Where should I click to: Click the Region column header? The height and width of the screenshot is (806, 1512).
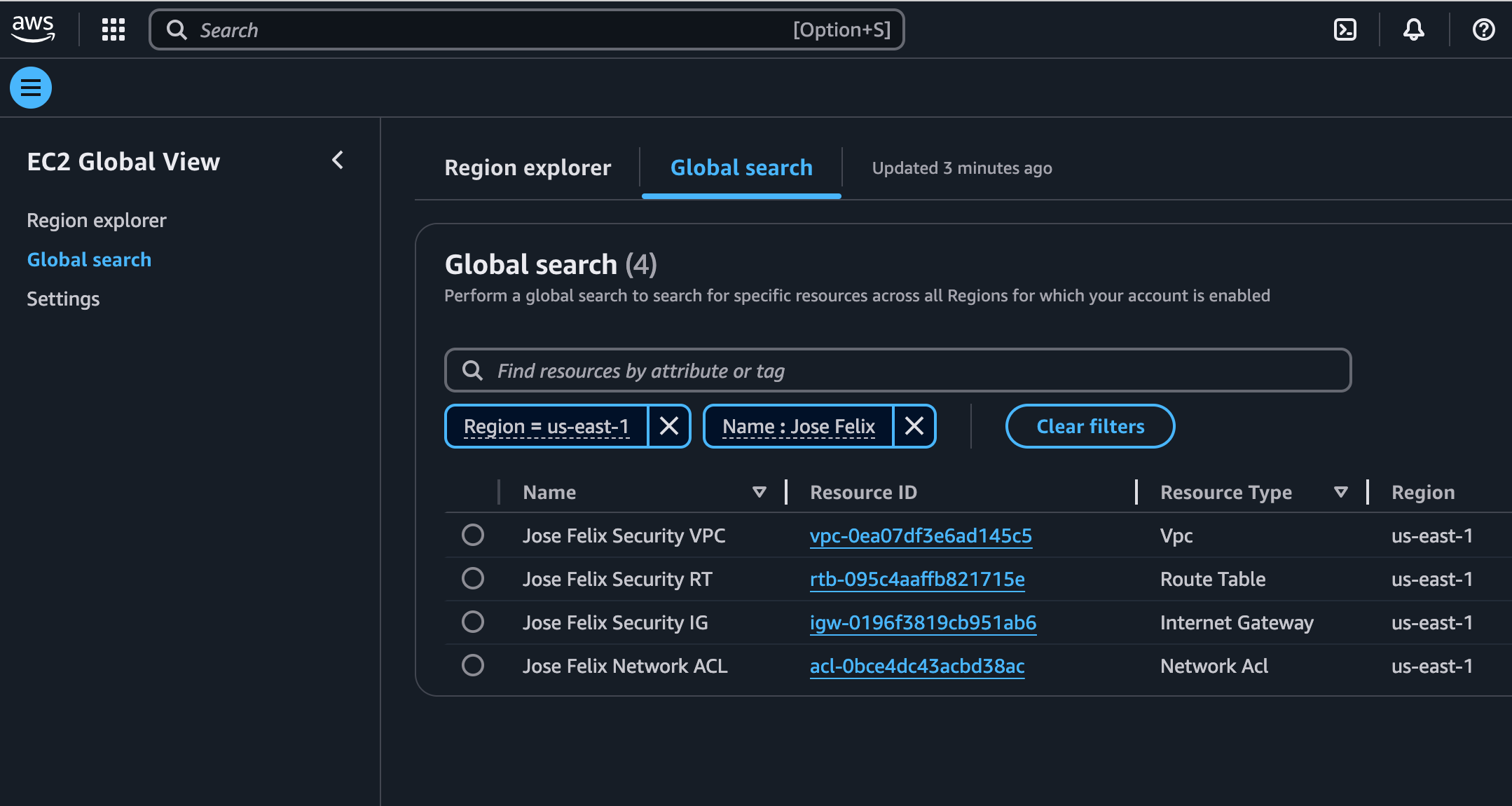click(1423, 492)
